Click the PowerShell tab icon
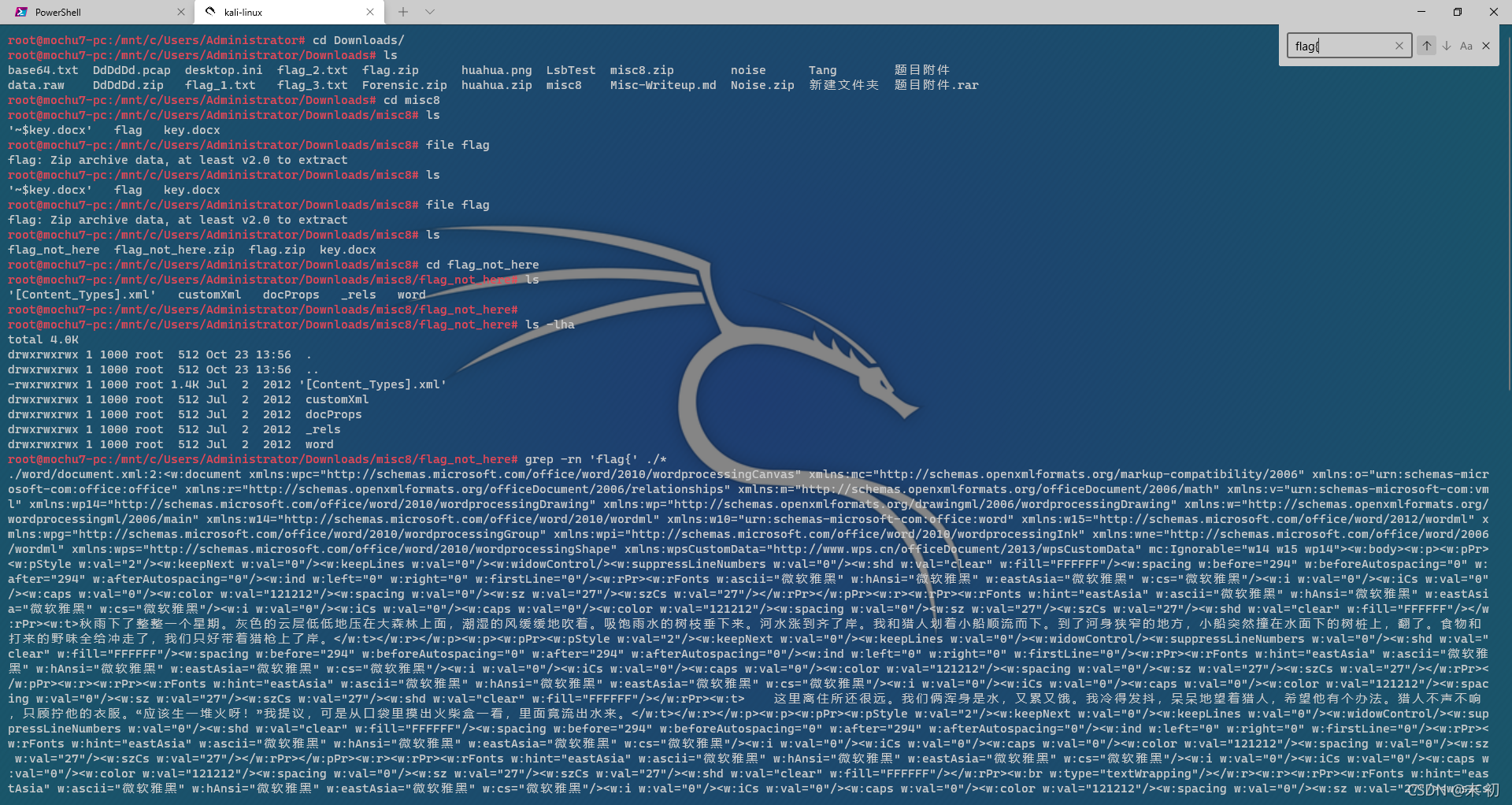The height and width of the screenshot is (805, 1512). click(x=21, y=12)
